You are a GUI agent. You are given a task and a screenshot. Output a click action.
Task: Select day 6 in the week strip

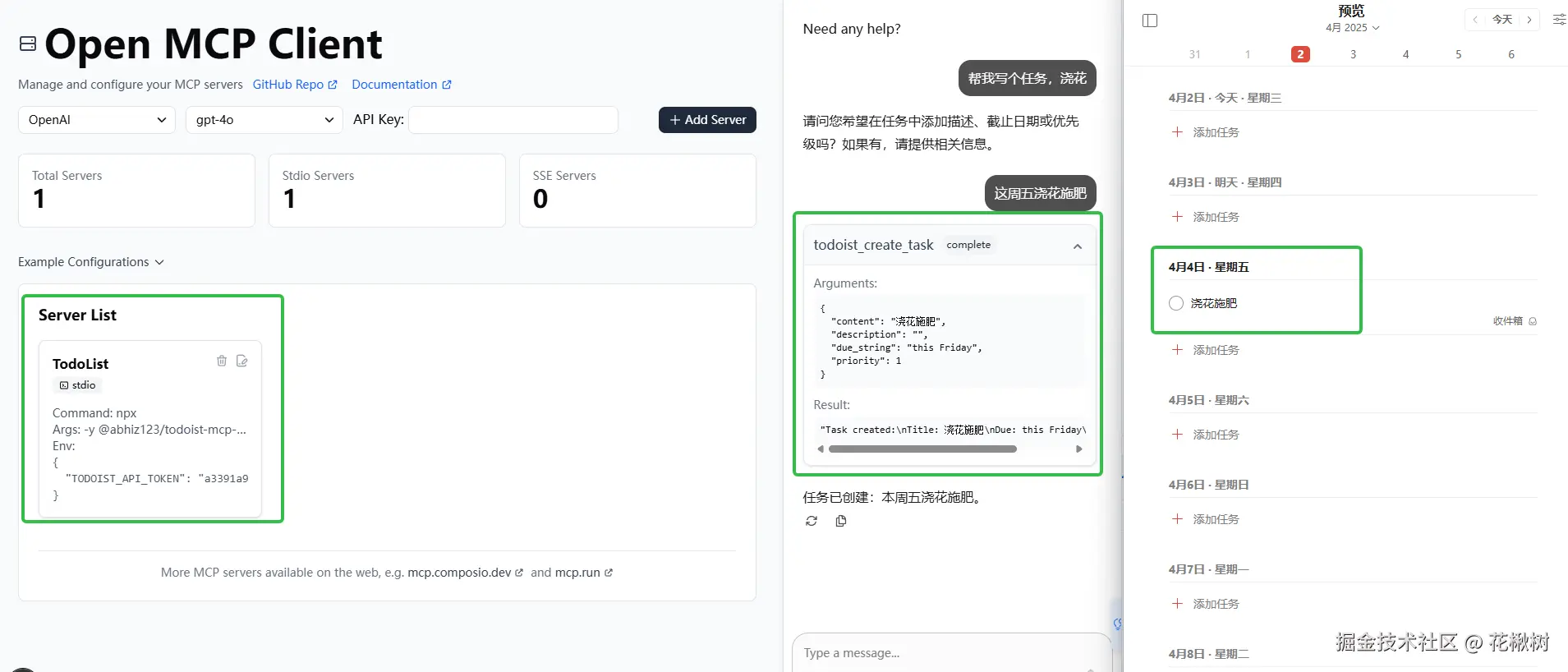pos(1511,54)
